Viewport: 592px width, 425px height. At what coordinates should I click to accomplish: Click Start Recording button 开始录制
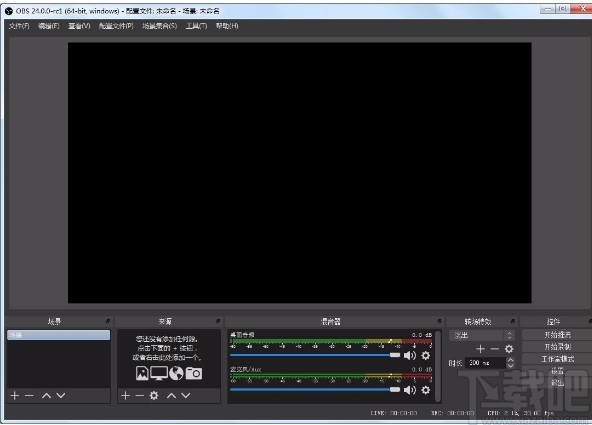tap(557, 346)
